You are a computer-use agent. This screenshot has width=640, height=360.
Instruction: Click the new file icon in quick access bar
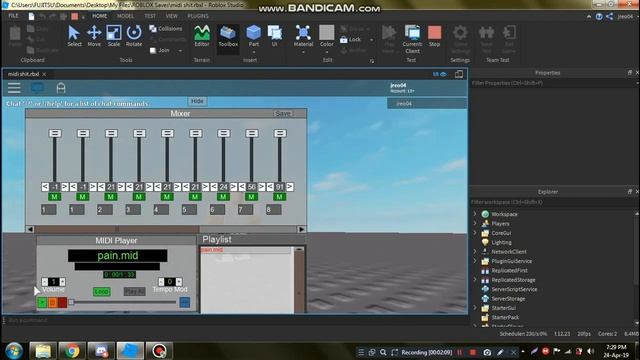[x=31, y=16]
